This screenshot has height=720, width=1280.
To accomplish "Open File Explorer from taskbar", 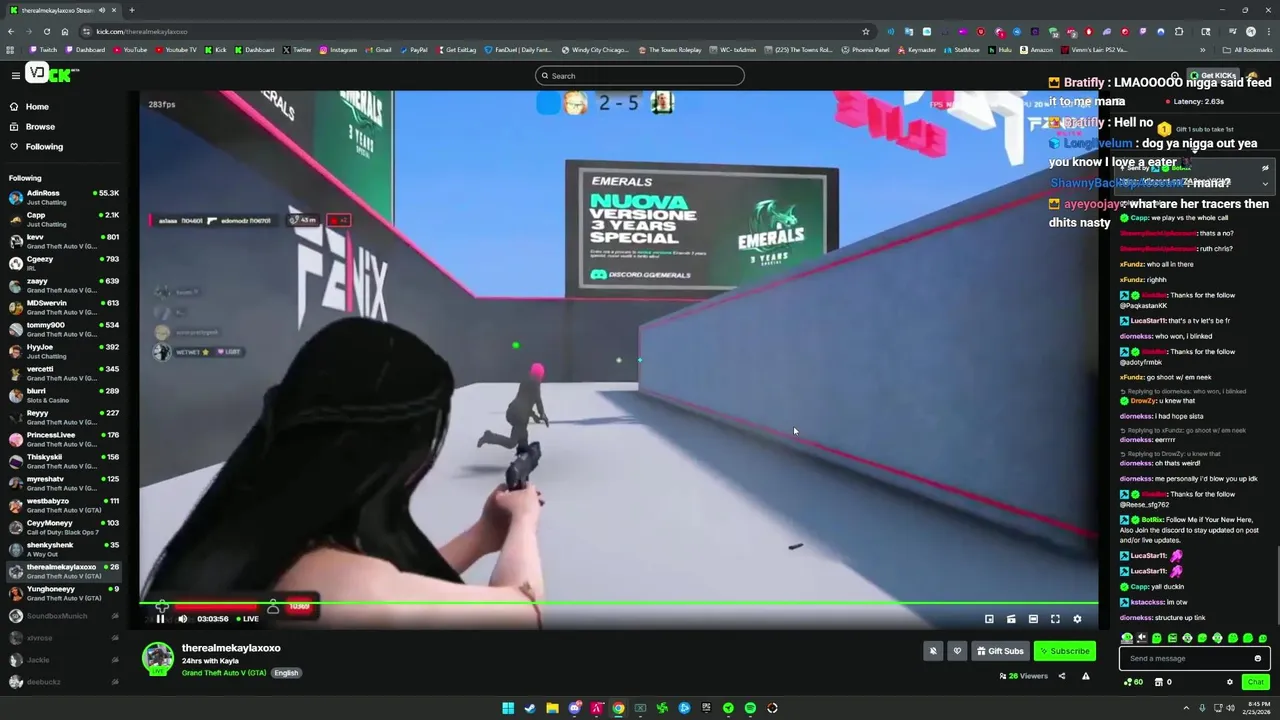I will [x=552, y=708].
